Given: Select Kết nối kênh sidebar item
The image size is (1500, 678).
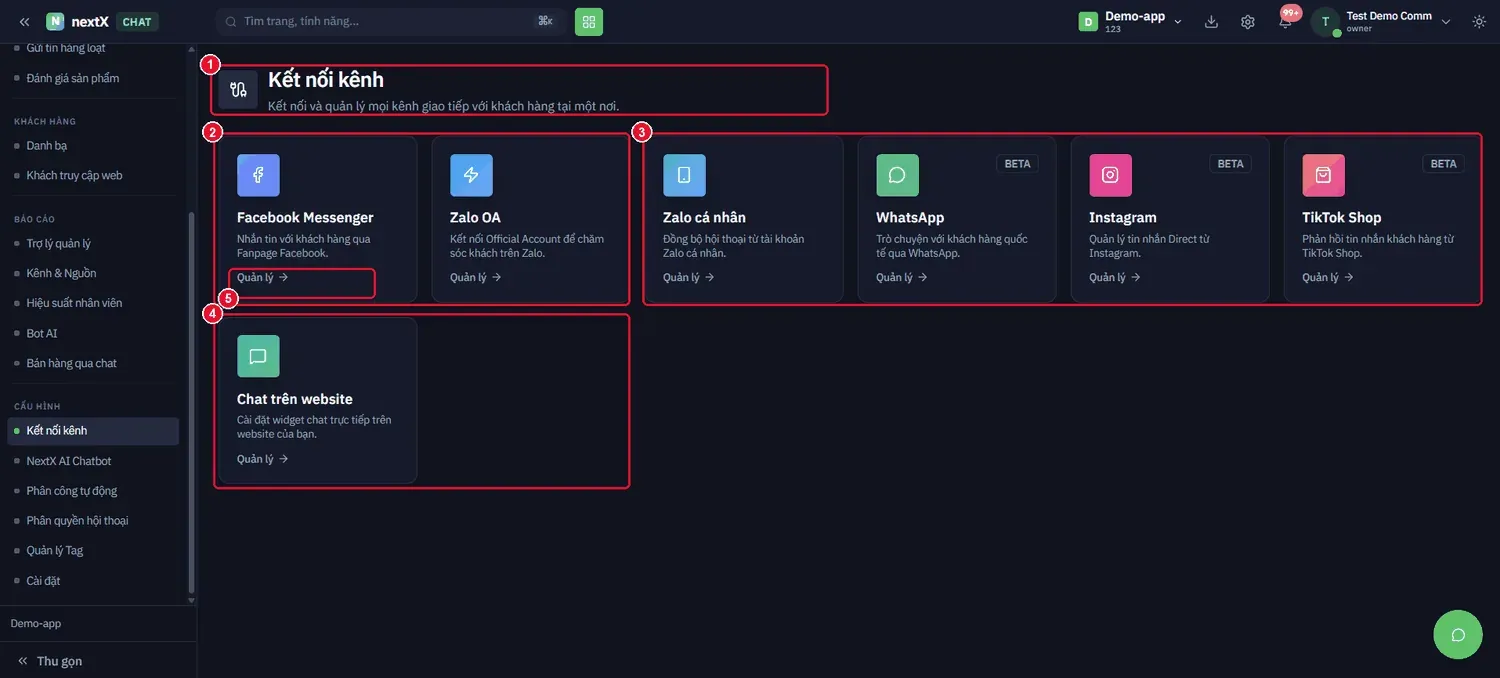Looking at the screenshot, I should click(93, 431).
